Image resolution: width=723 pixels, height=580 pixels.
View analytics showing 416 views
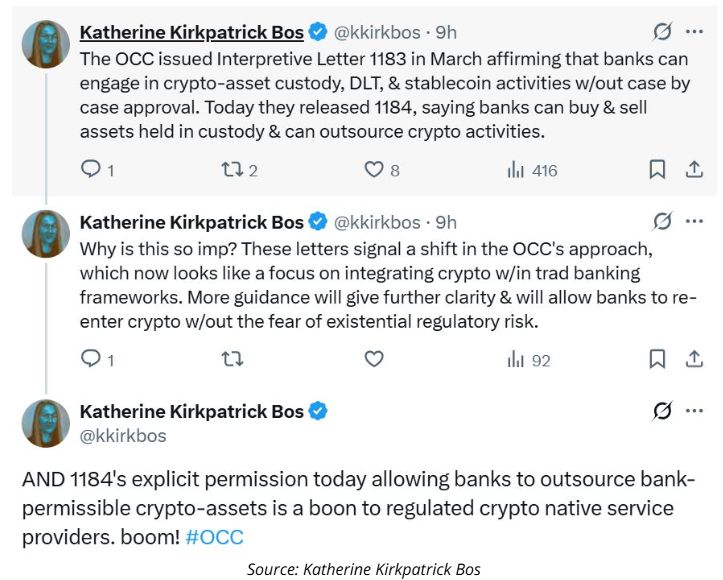point(516,170)
